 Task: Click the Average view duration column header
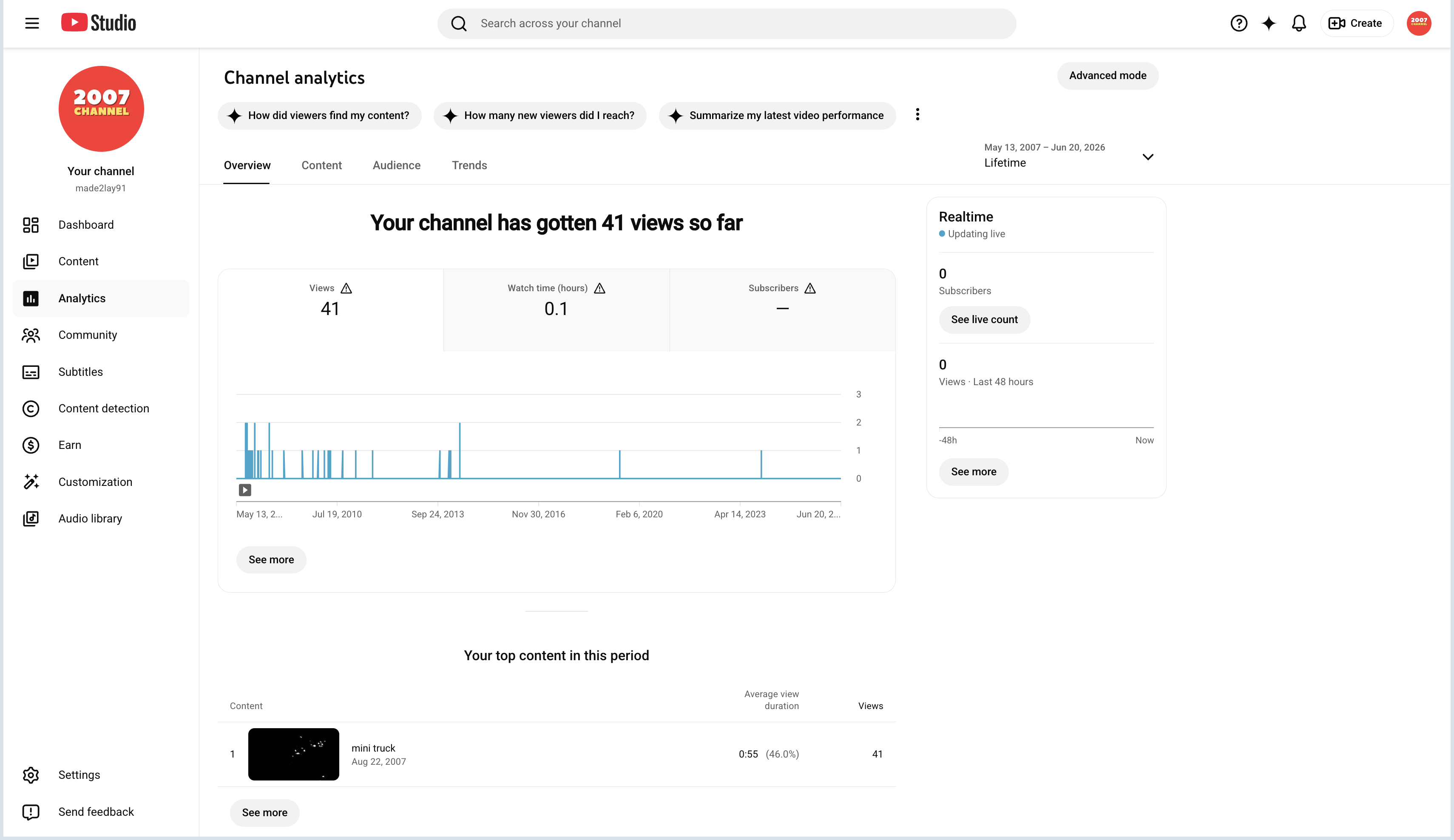click(771, 700)
